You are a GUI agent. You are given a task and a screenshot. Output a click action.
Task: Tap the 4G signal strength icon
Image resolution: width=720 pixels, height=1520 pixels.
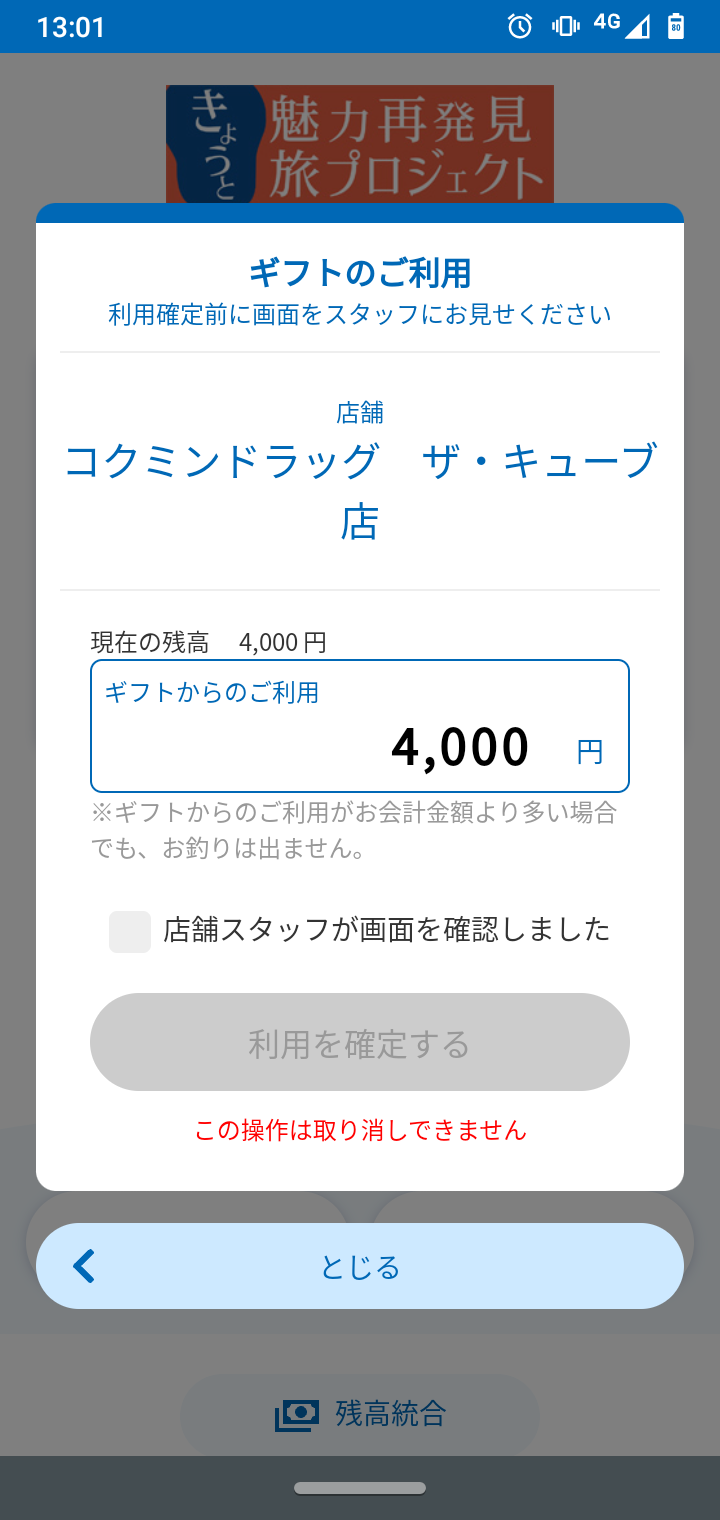point(622,26)
